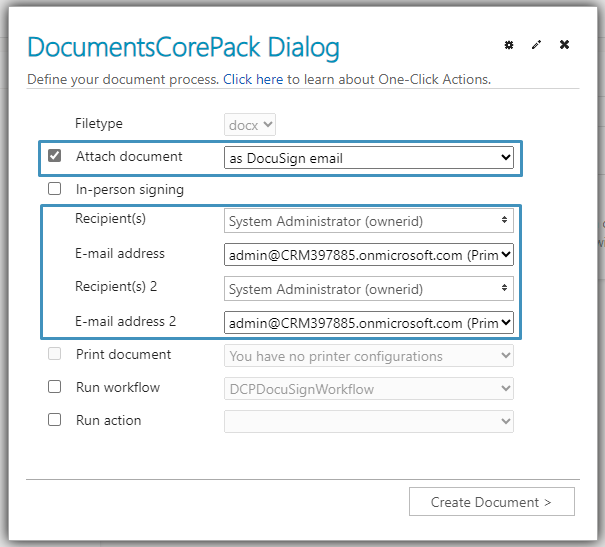Expand the printer configurations dropdown
Screen dimensions: 605x547
click(x=369, y=356)
